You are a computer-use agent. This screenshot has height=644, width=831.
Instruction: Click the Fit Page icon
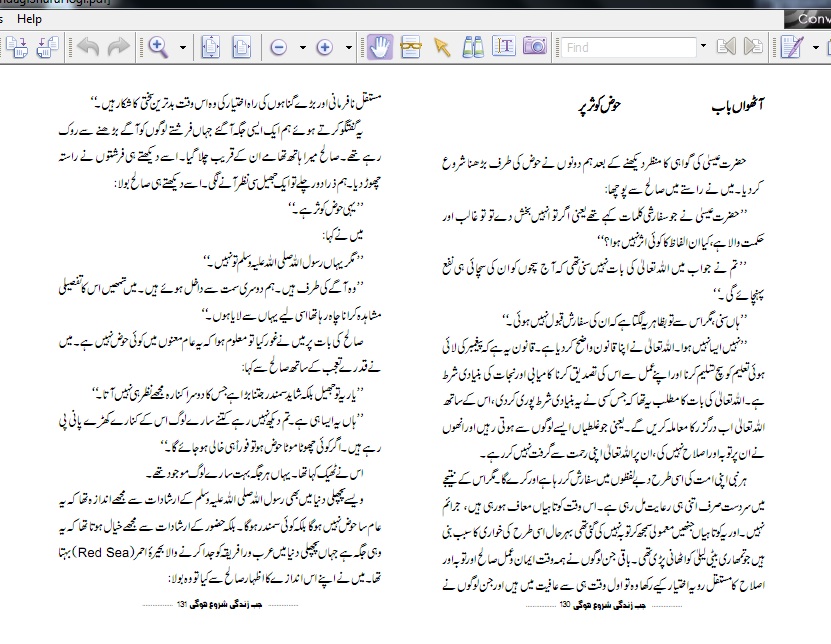pyautogui.click(x=210, y=47)
